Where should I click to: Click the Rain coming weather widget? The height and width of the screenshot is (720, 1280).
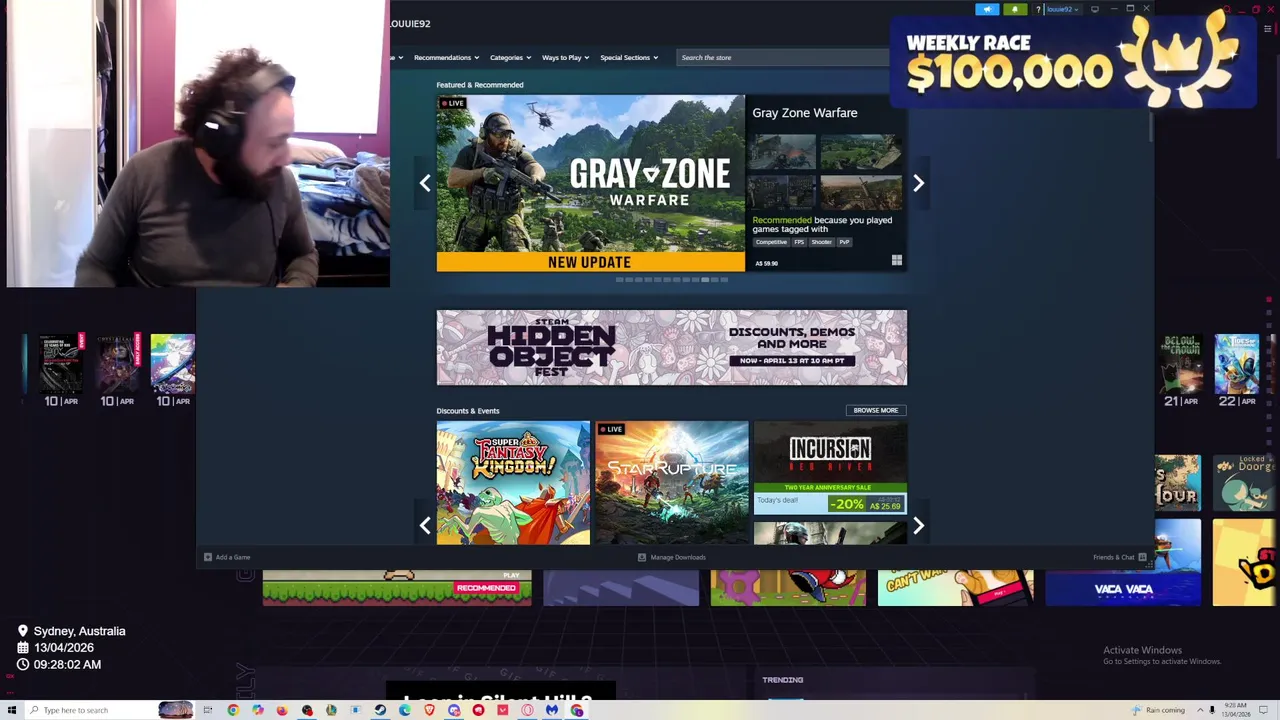(x=1158, y=710)
